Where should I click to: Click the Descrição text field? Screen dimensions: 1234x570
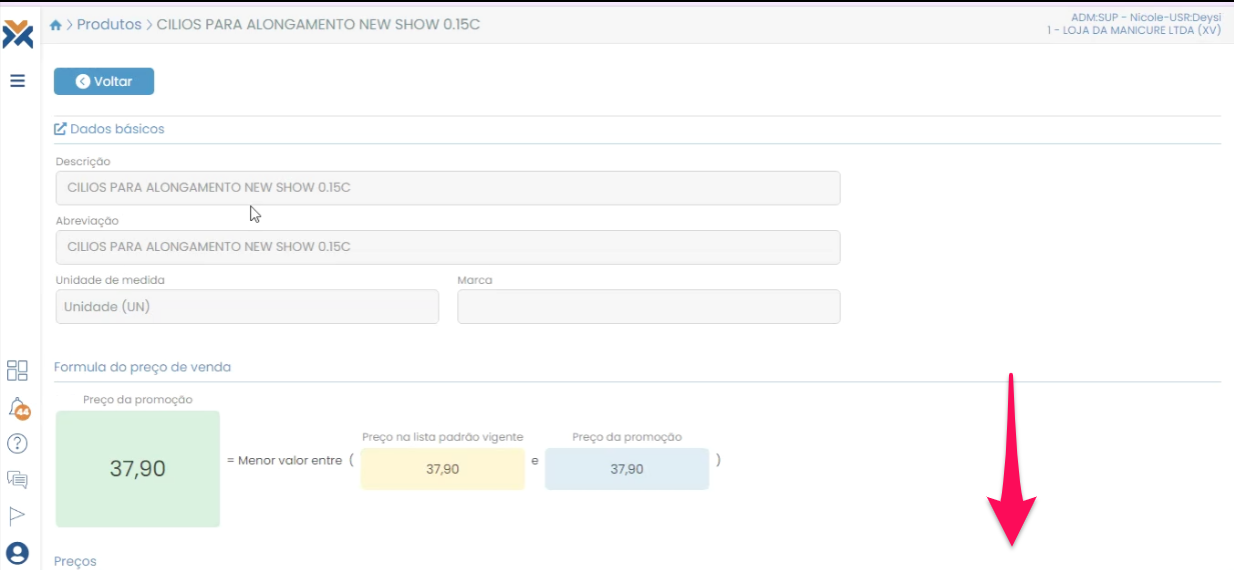click(448, 188)
